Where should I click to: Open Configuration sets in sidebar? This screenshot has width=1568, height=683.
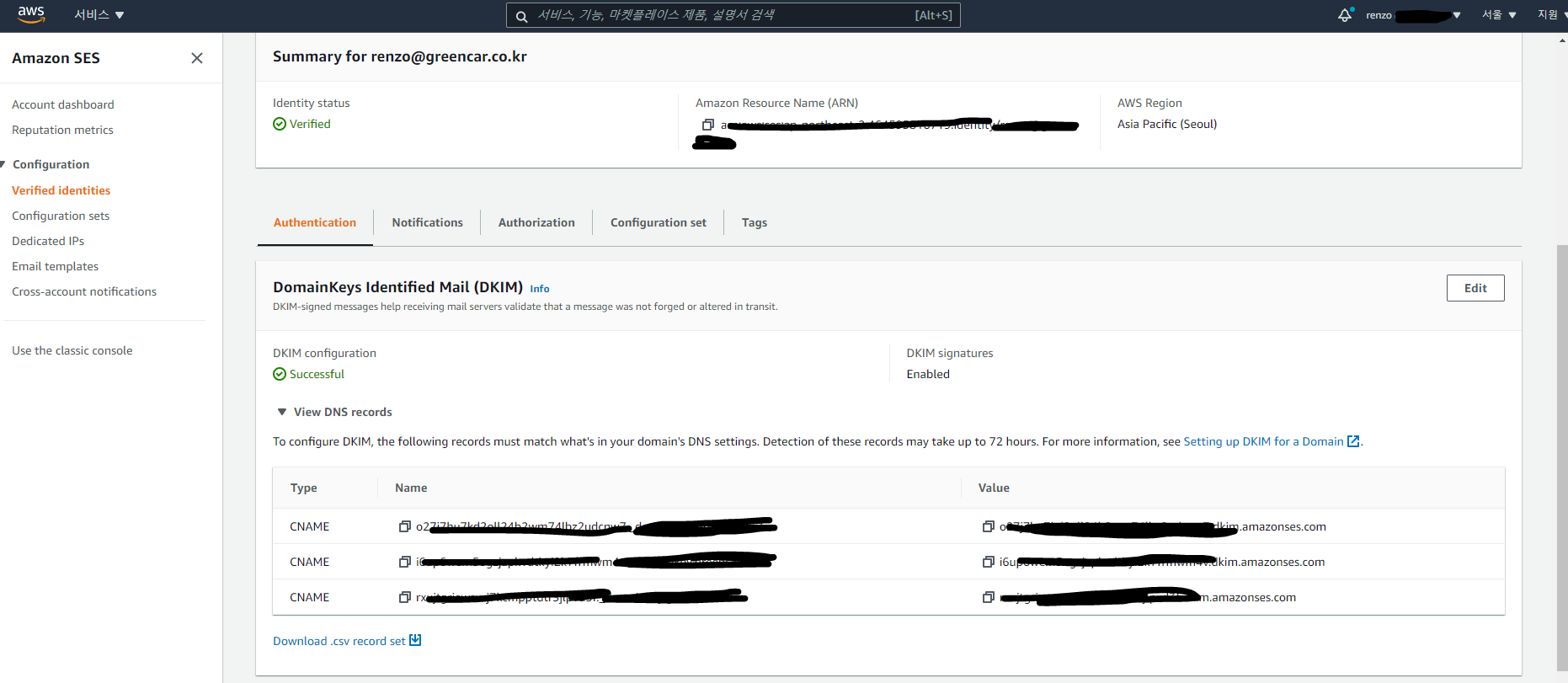[61, 216]
